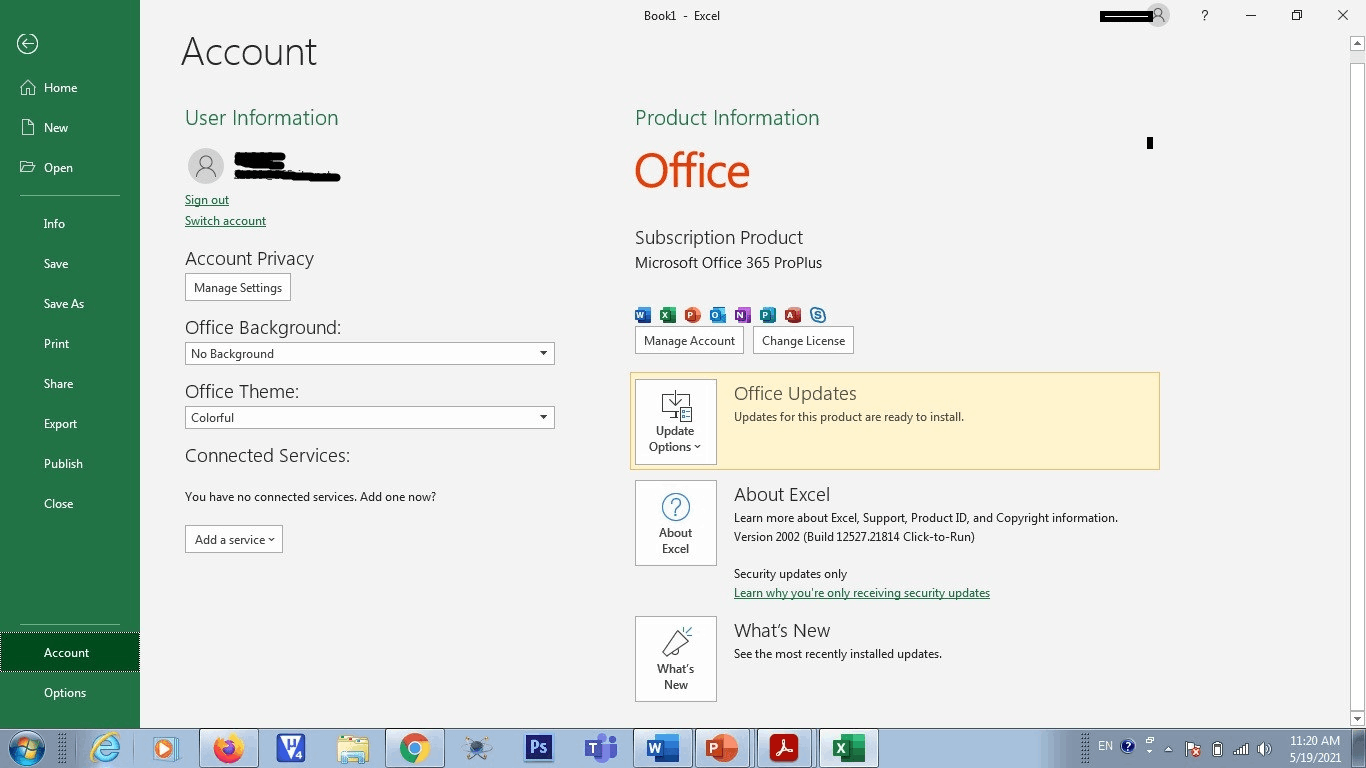Click the About Excel button

676,523
